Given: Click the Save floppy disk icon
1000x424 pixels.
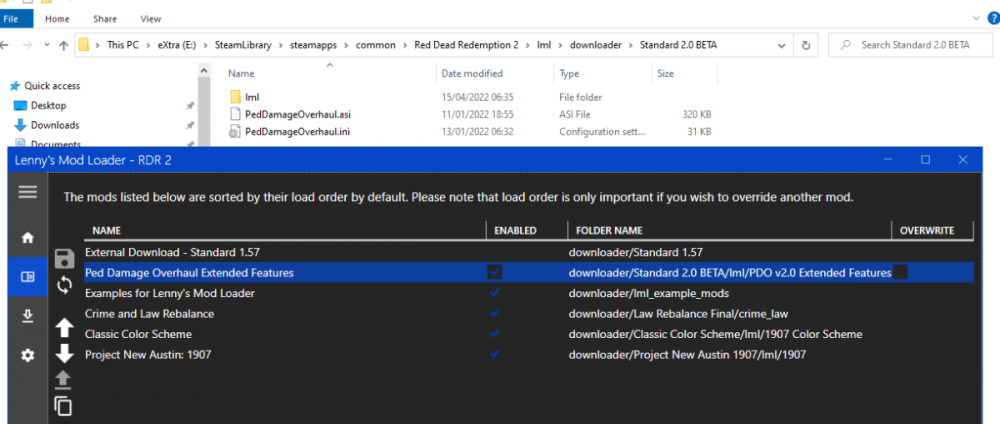Looking at the screenshot, I should click(64, 258).
